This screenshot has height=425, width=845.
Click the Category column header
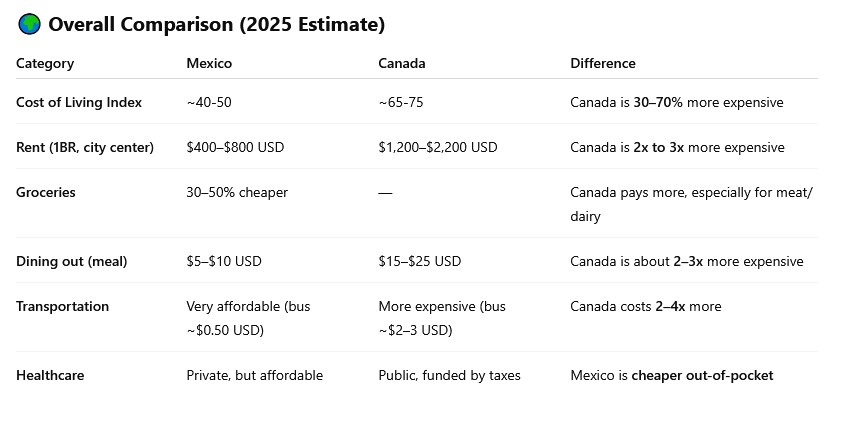coord(45,63)
